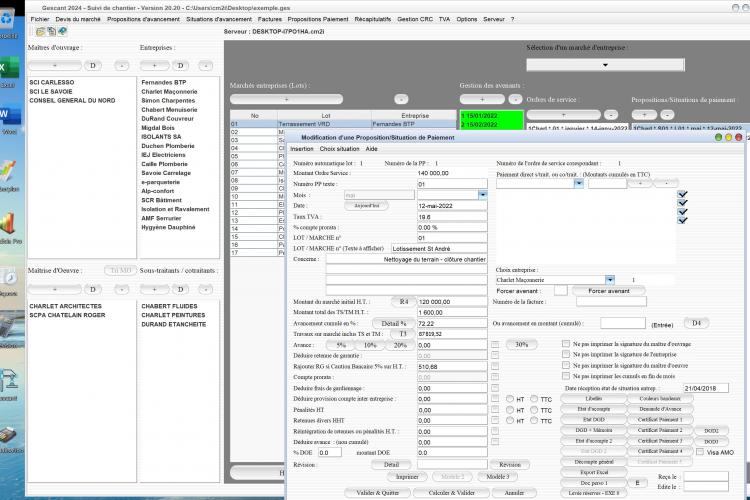Viewport: 750px width, 500px height.
Task: Click the Numéro PP texte input field
Action: (452, 184)
